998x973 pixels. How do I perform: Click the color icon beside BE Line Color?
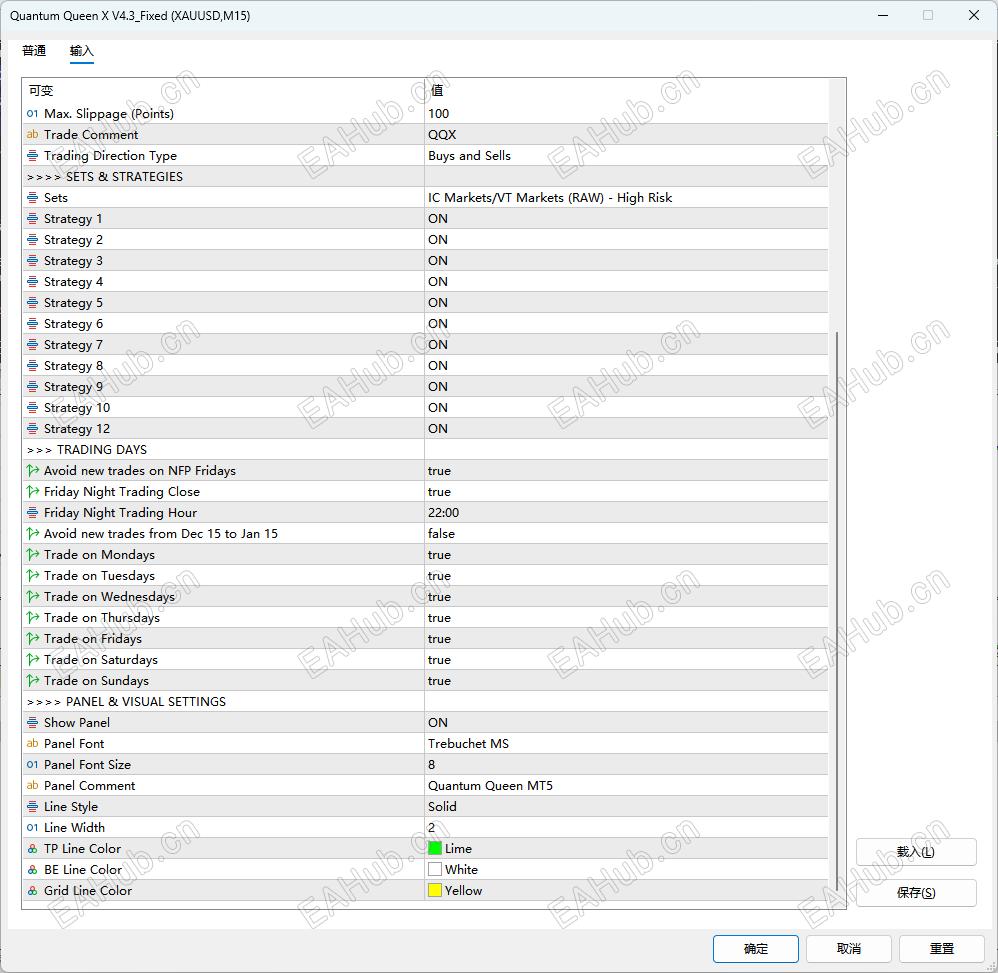32,870
